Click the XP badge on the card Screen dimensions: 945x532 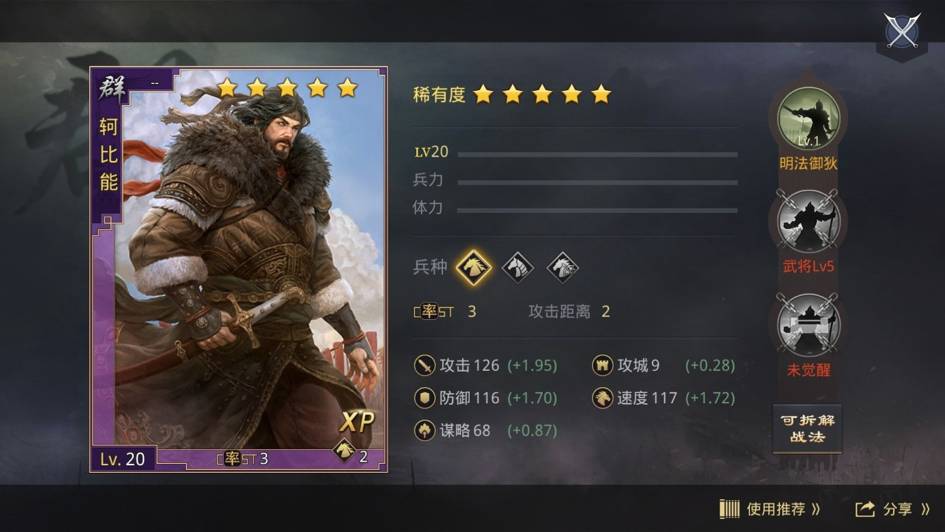coord(357,421)
